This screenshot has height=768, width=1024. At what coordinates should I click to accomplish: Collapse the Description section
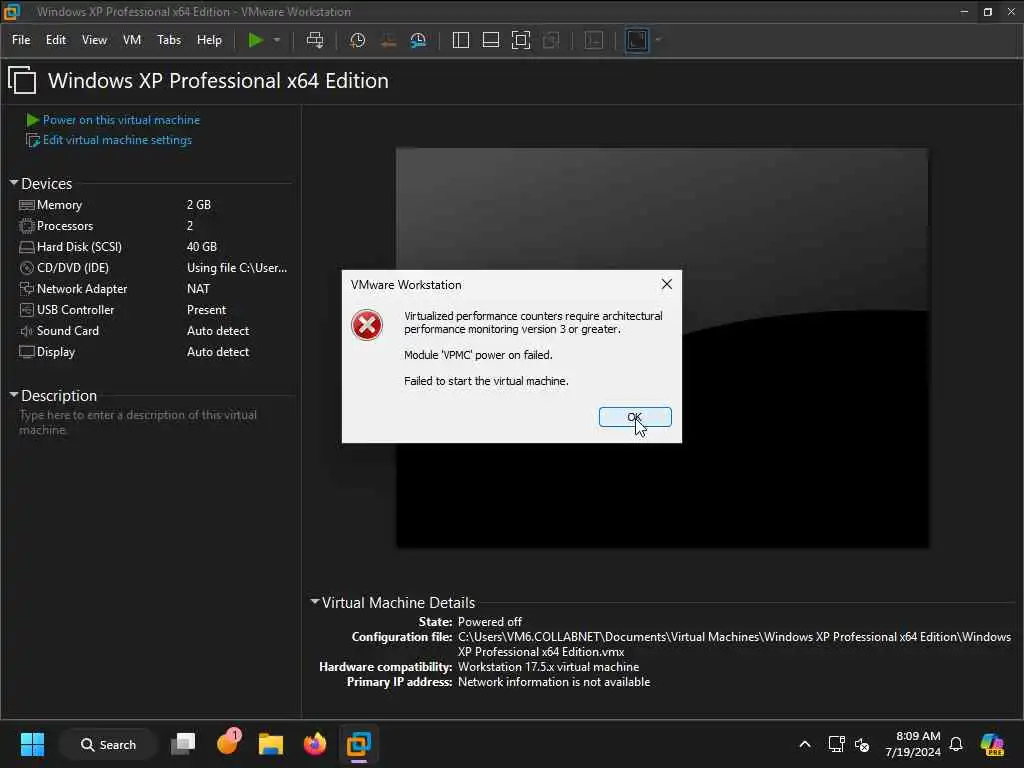(14, 394)
